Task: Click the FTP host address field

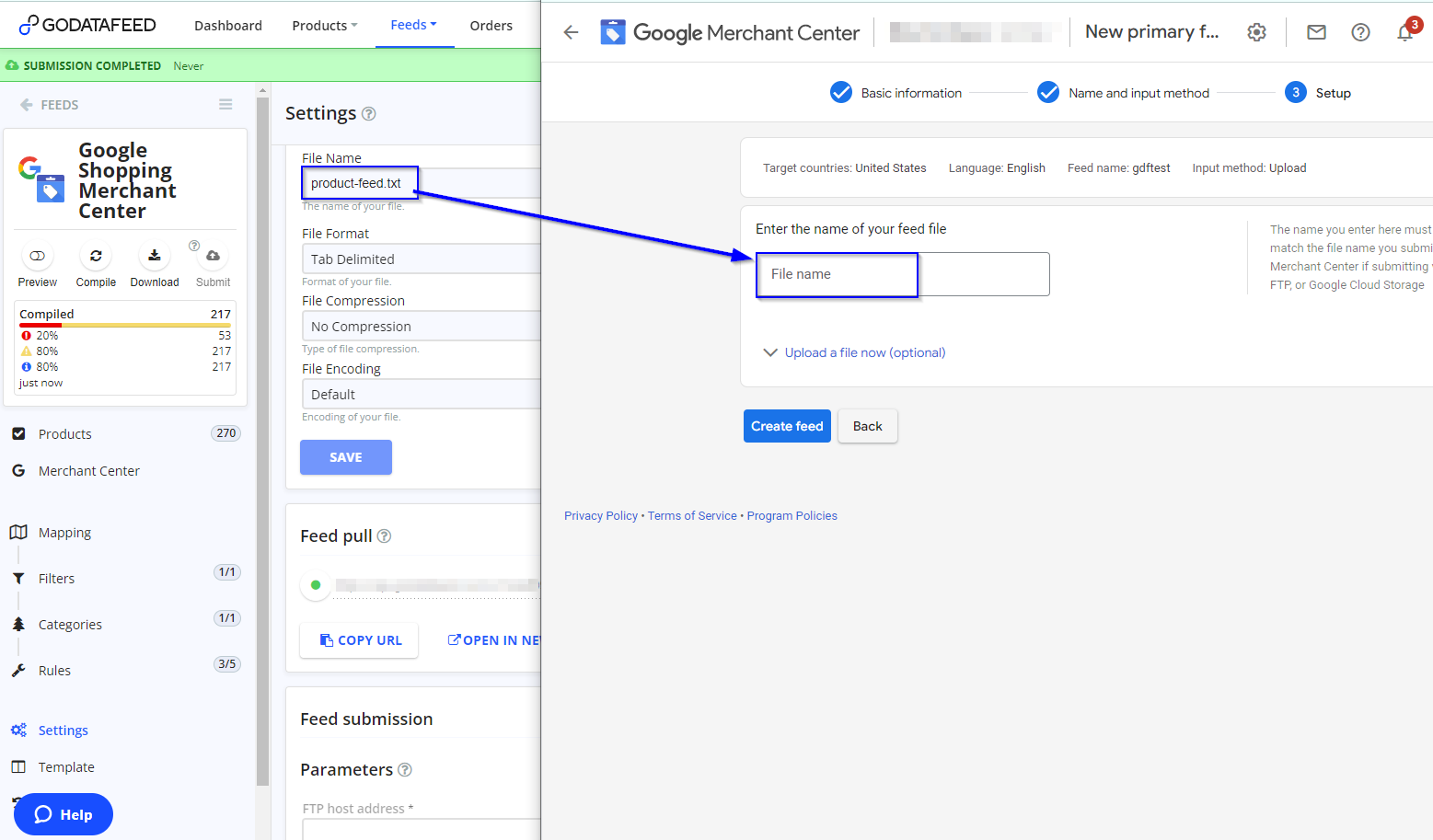Action: pyautogui.click(x=421, y=829)
